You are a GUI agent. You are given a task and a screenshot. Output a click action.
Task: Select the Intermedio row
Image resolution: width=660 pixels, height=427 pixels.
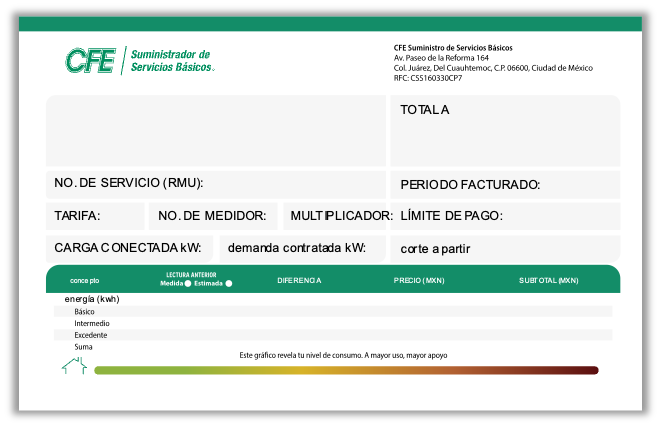(332, 323)
